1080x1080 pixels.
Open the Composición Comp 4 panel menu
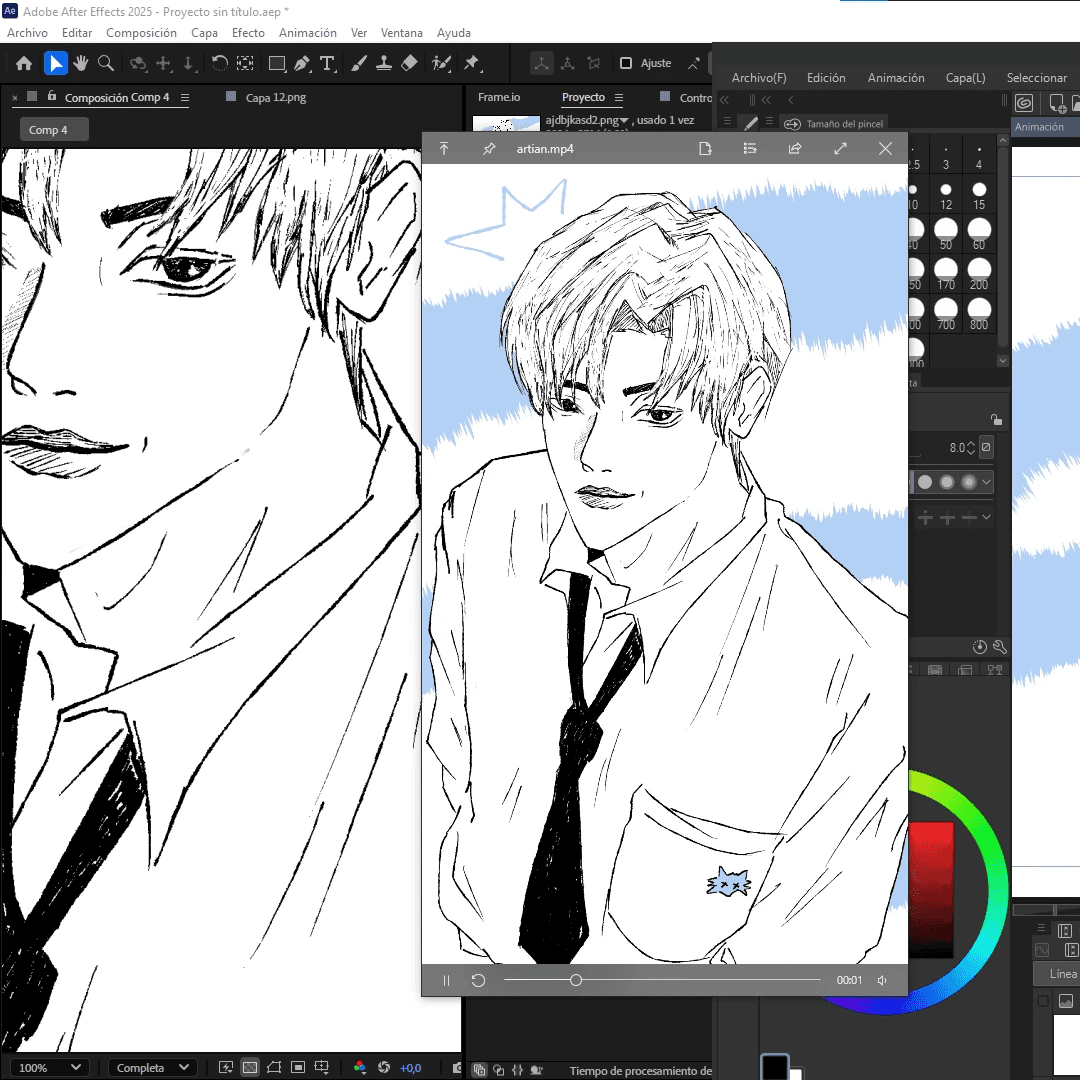pyautogui.click(x=185, y=98)
